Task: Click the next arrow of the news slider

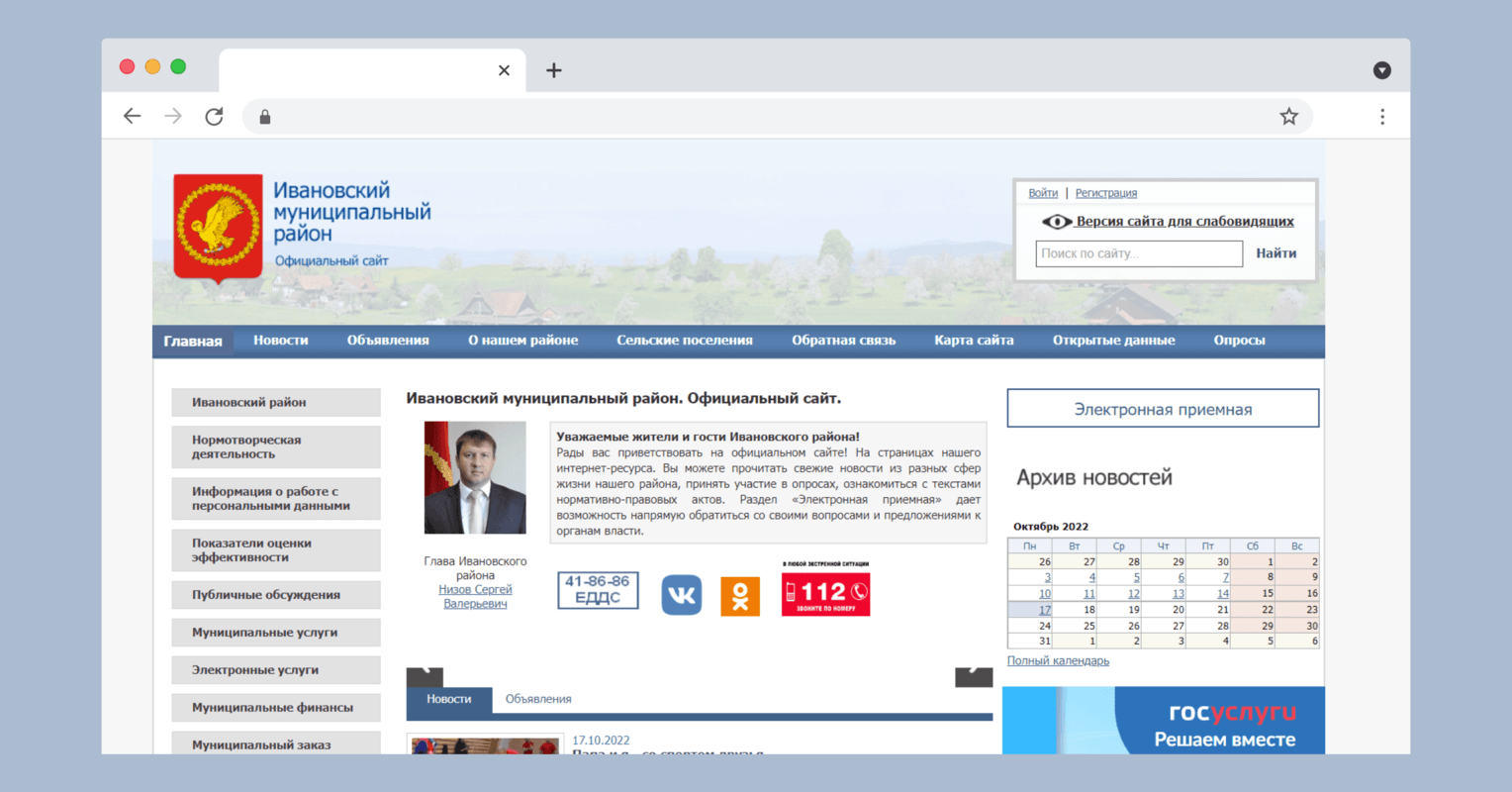Action: [x=974, y=676]
